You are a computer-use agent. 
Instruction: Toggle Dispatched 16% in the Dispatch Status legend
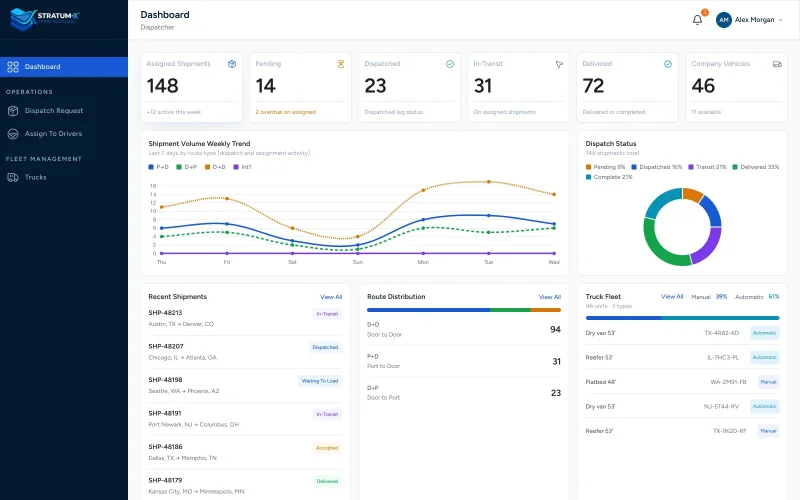pos(657,167)
